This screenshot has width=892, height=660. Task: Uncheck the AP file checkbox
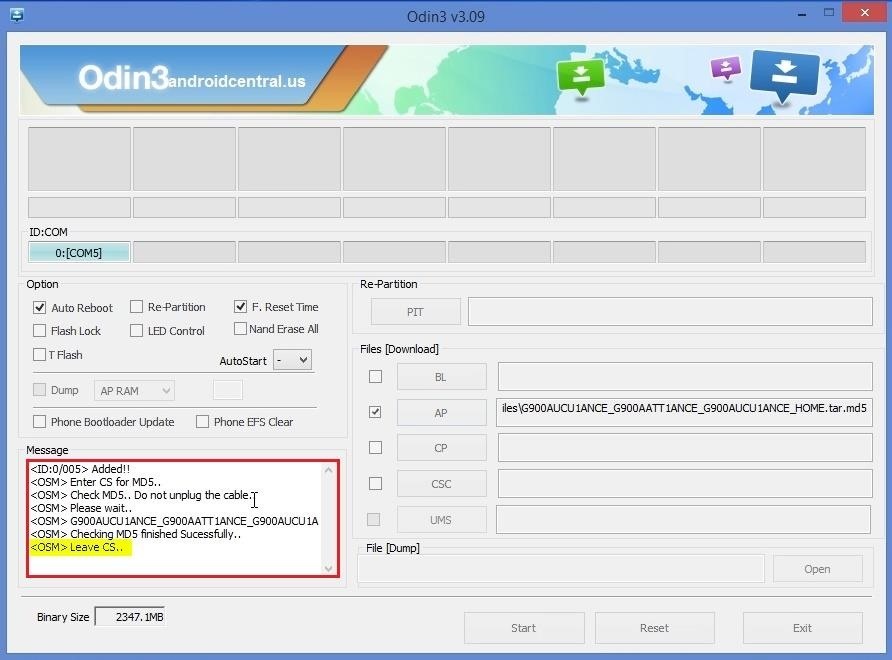[x=375, y=412]
